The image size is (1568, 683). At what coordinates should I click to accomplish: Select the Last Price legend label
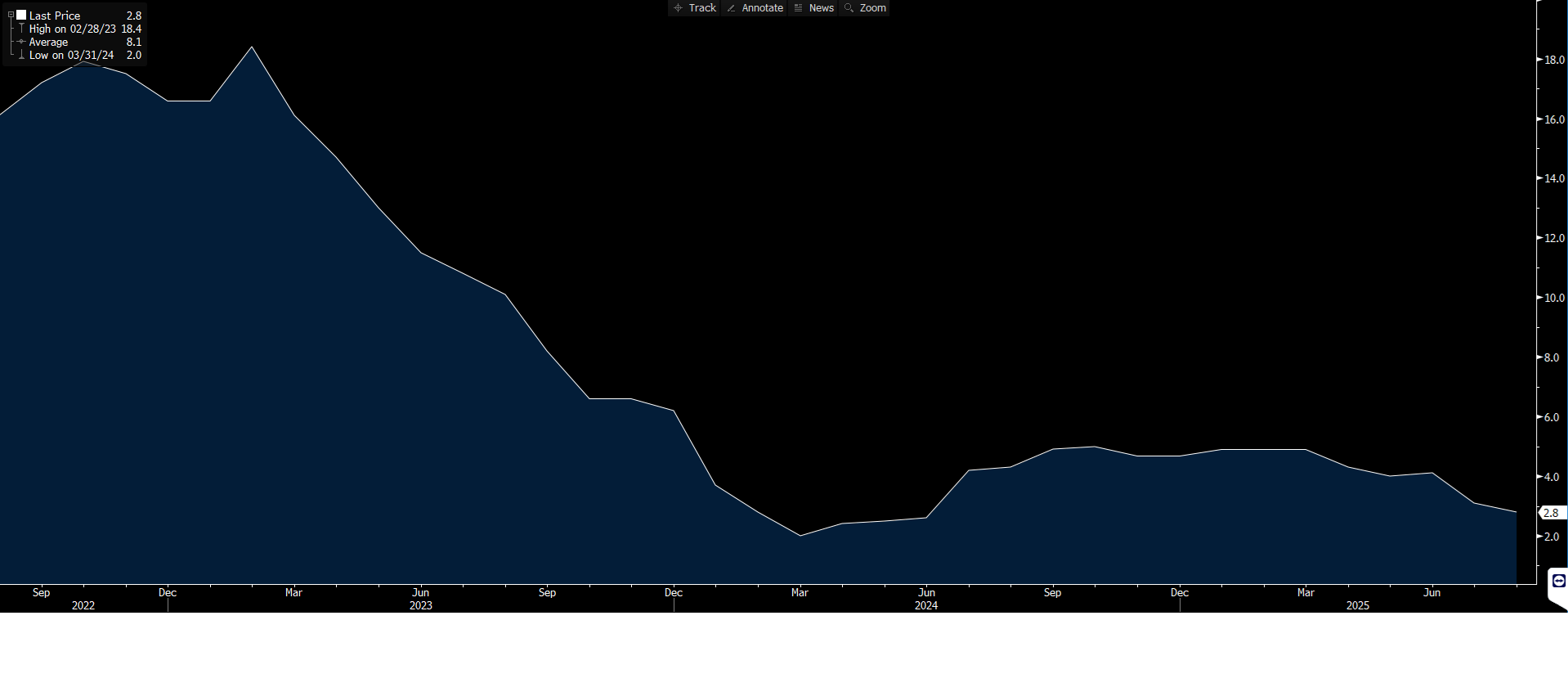coord(55,16)
